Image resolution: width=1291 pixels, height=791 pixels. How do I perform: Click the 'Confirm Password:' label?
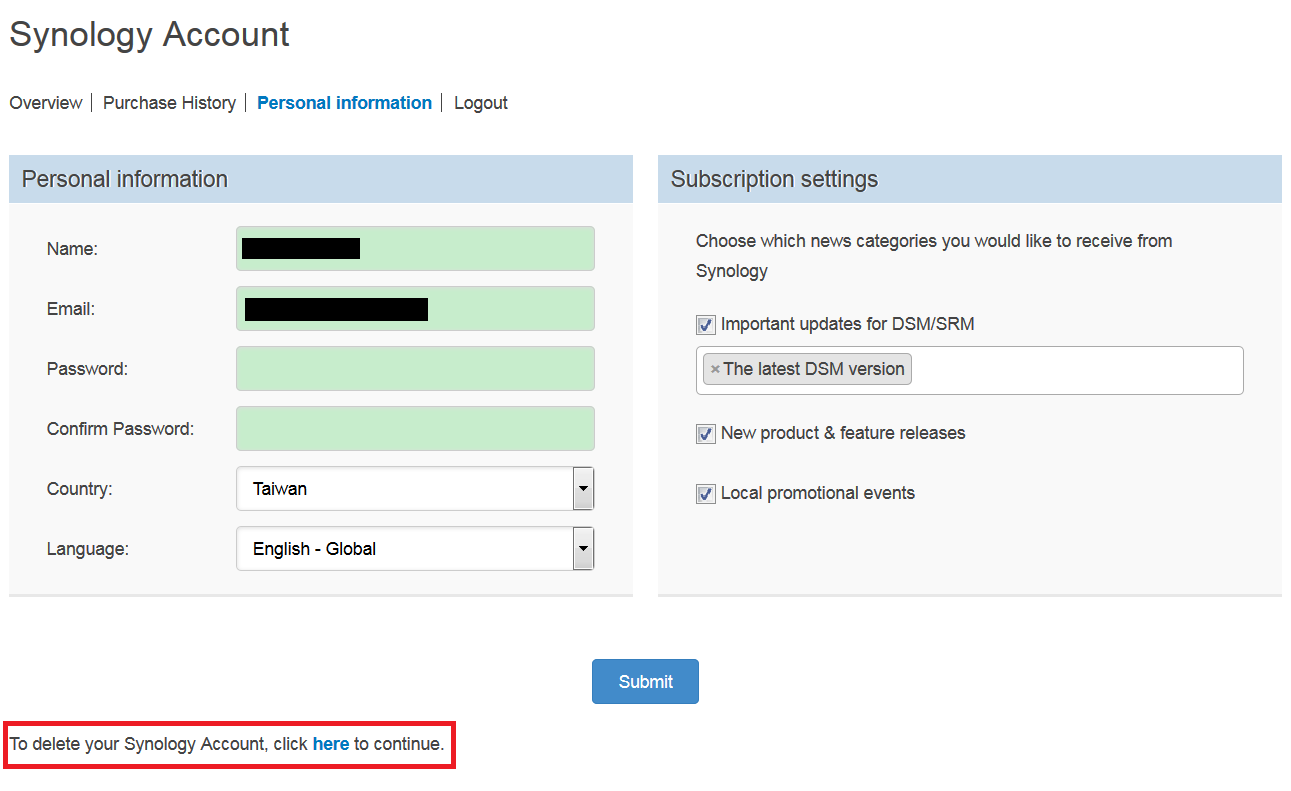120,429
